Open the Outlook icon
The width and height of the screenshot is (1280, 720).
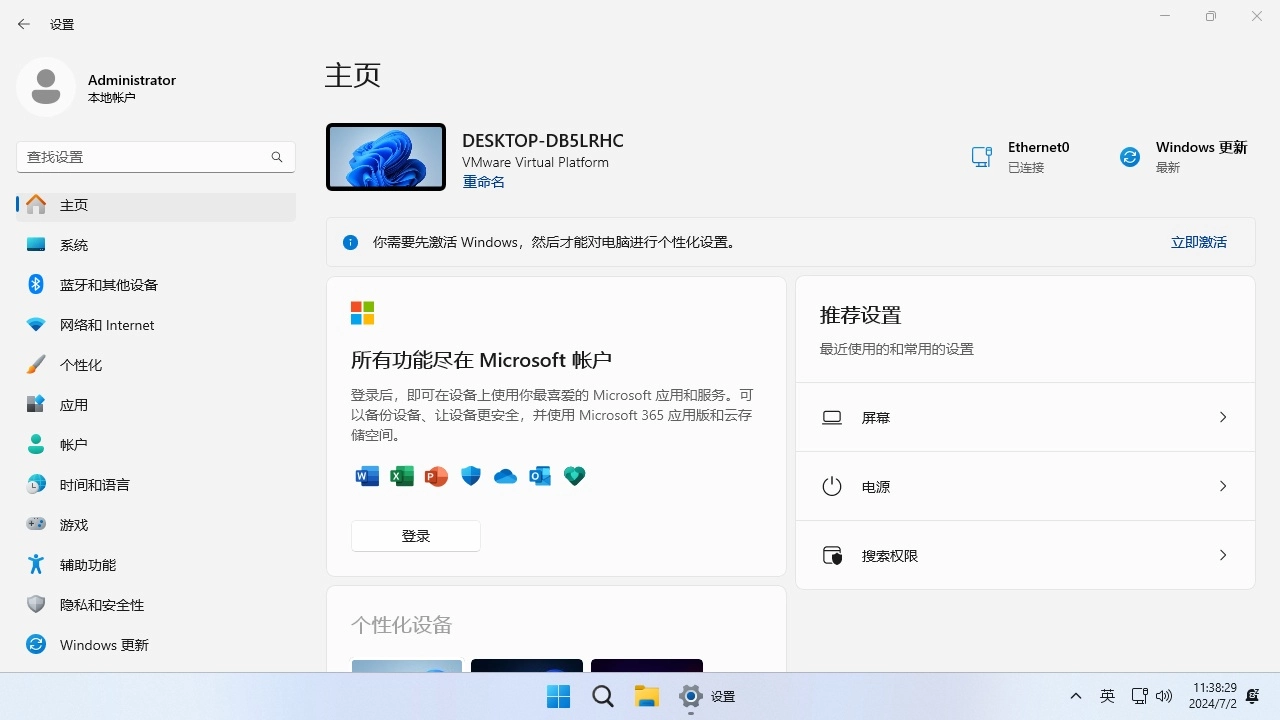pyautogui.click(x=540, y=476)
